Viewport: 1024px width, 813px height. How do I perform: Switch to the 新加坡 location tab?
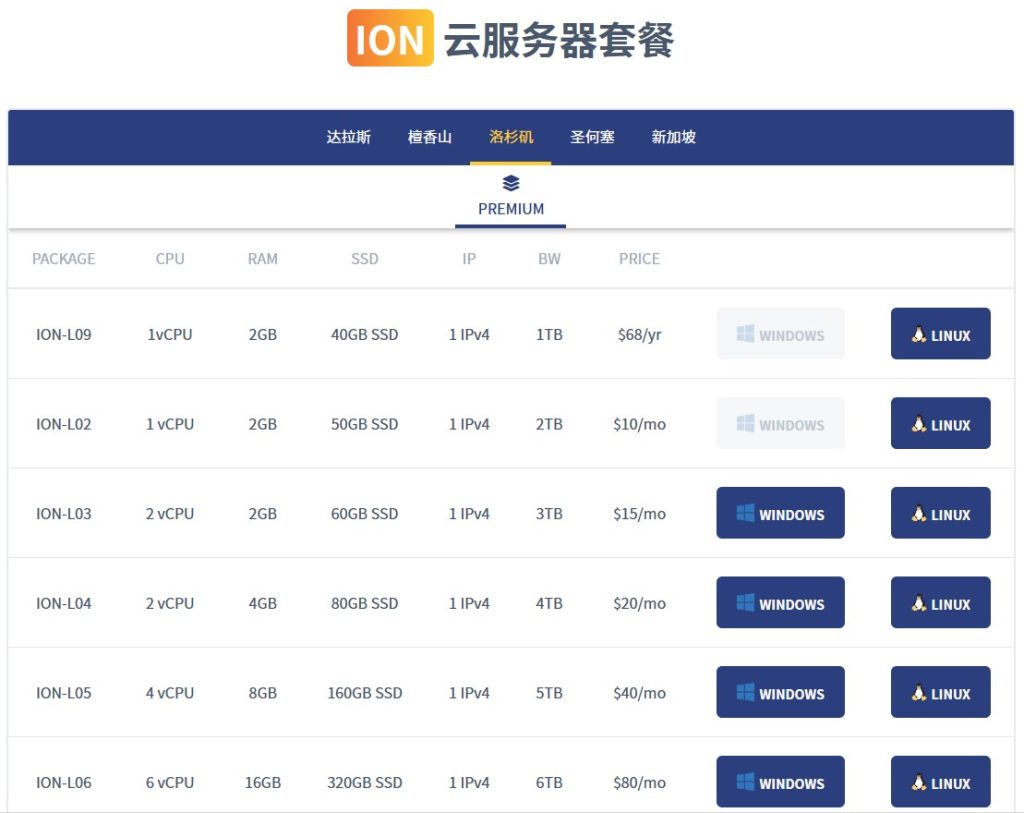(x=672, y=137)
